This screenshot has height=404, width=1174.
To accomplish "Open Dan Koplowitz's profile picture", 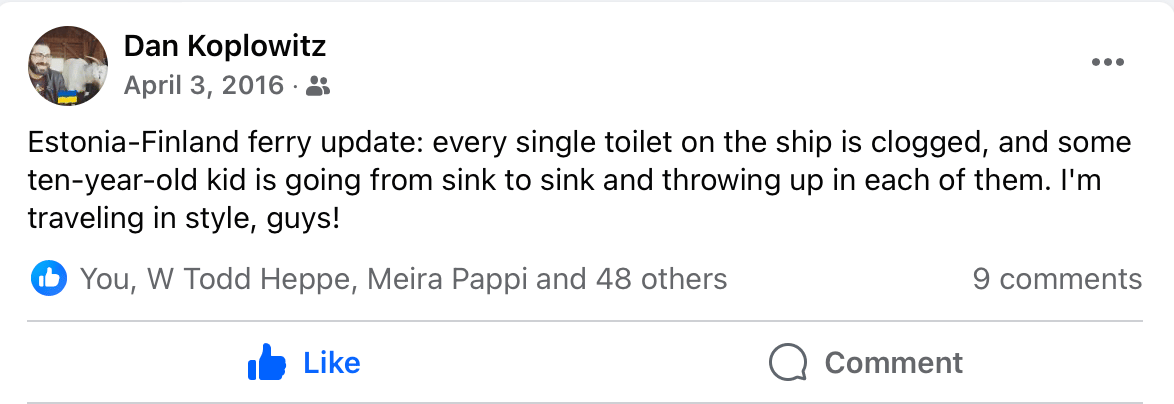I will [68, 66].
